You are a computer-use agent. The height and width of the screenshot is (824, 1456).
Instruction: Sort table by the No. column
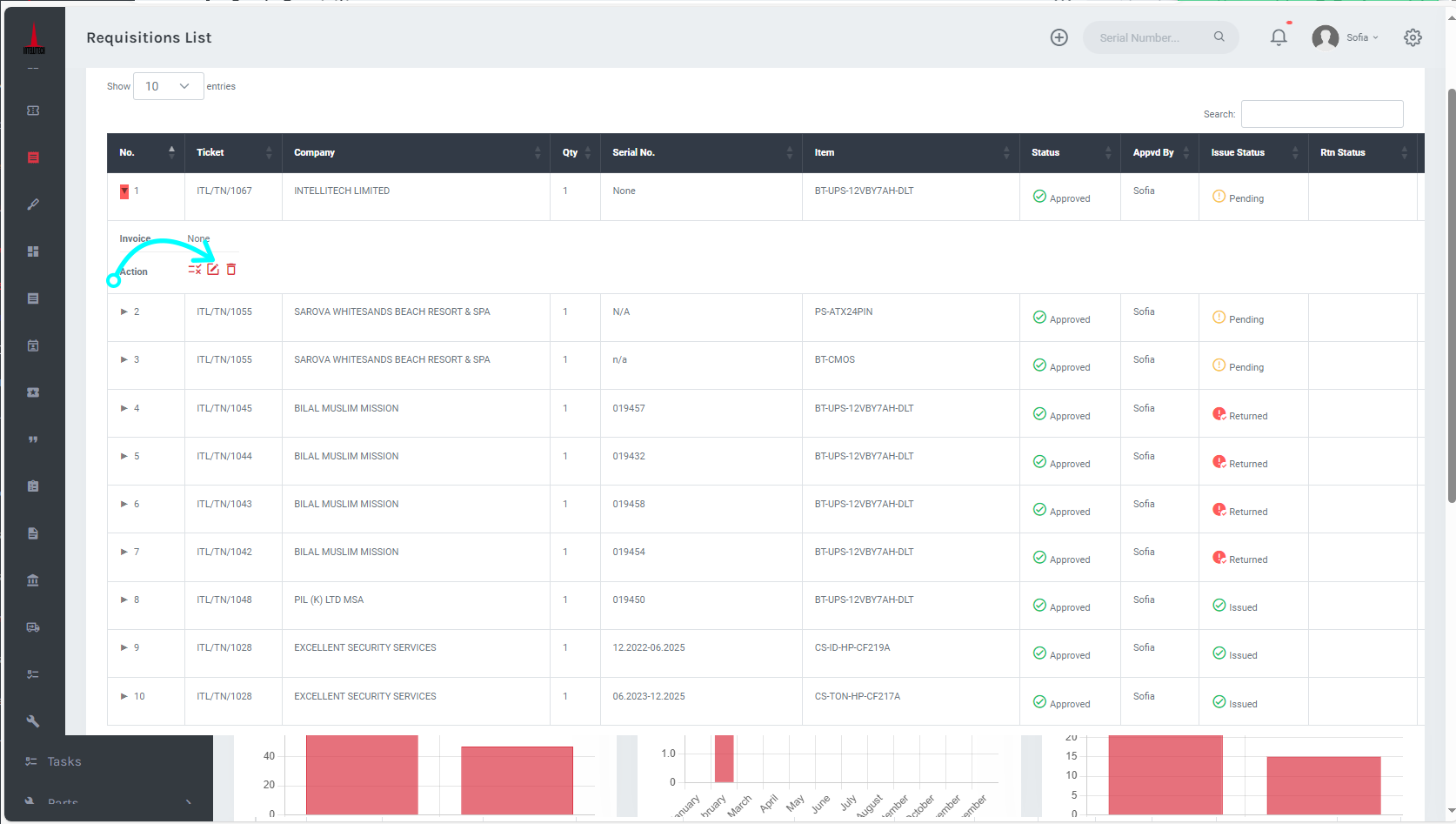(x=146, y=152)
